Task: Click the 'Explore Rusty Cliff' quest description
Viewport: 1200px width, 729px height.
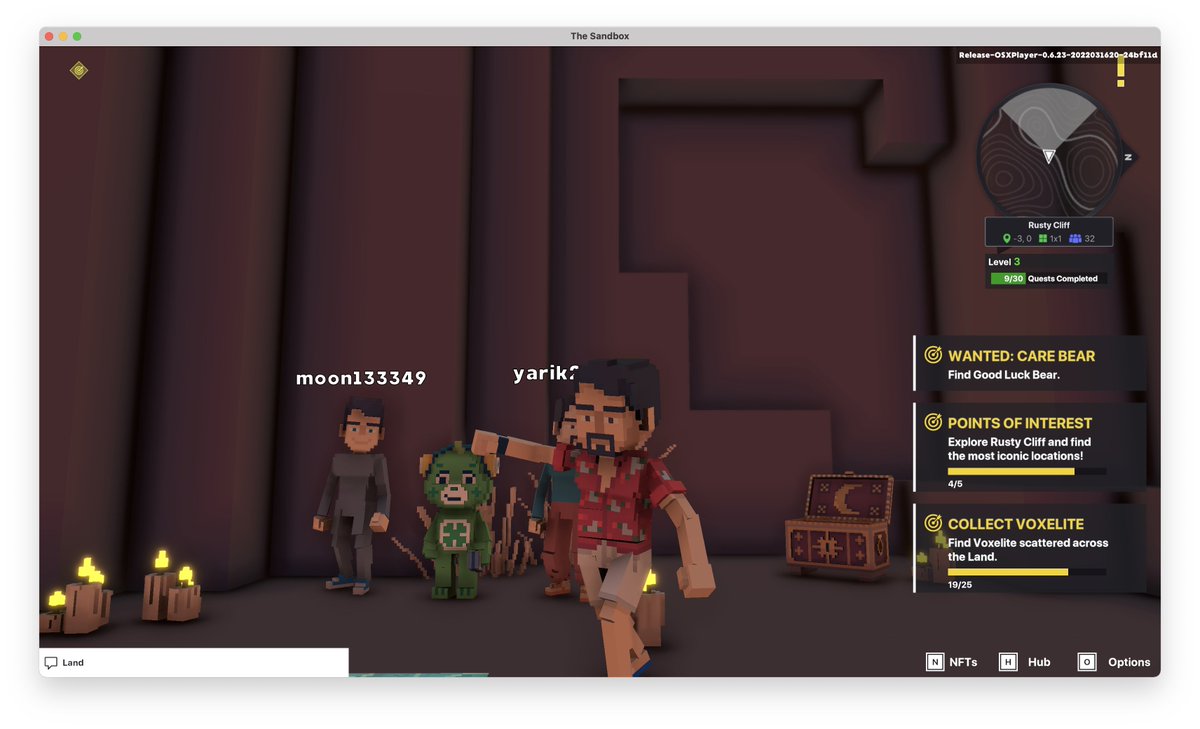Action: (x=1019, y=449)
